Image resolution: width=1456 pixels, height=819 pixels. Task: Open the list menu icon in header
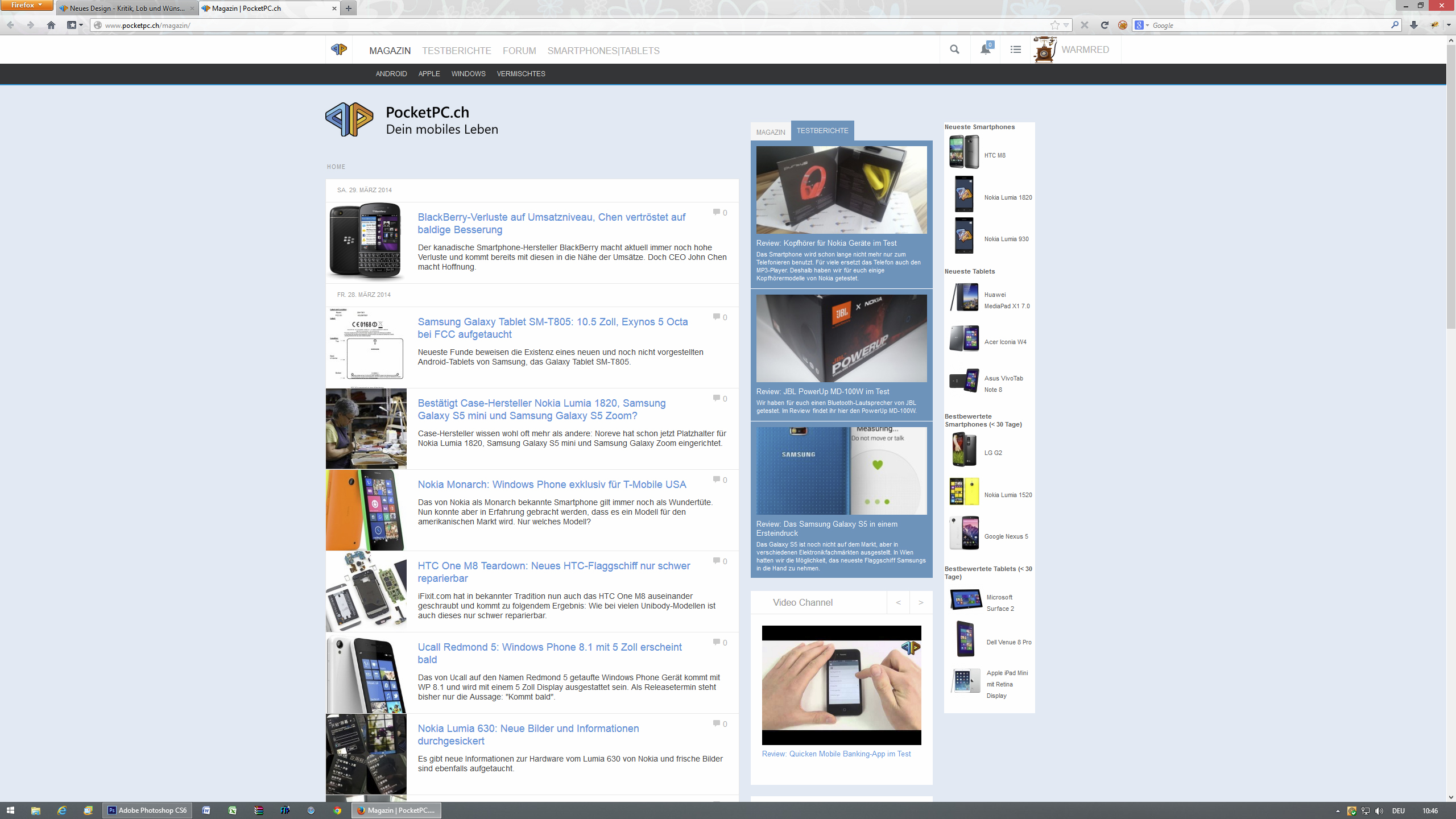1015,49
